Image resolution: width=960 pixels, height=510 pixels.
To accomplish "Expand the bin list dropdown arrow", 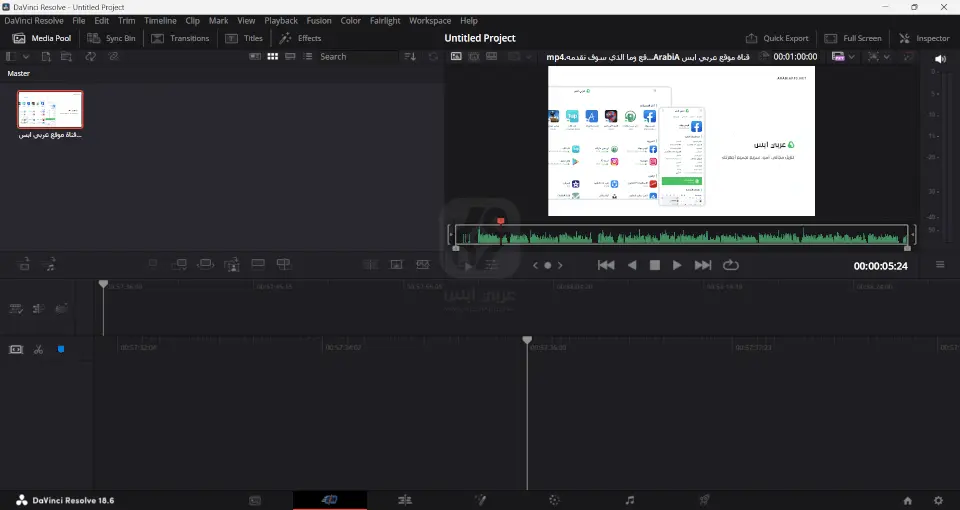I will pos(26,56).
